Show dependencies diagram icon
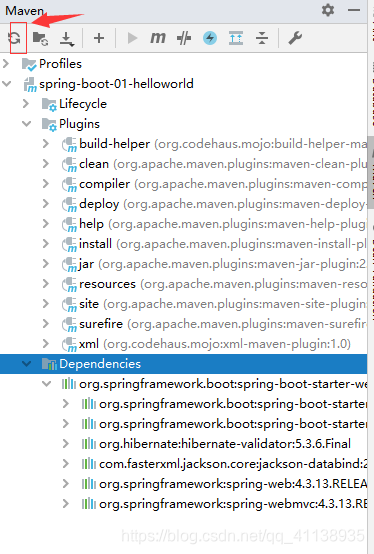This screenshot has width=374, height=554. pos(236,38)
